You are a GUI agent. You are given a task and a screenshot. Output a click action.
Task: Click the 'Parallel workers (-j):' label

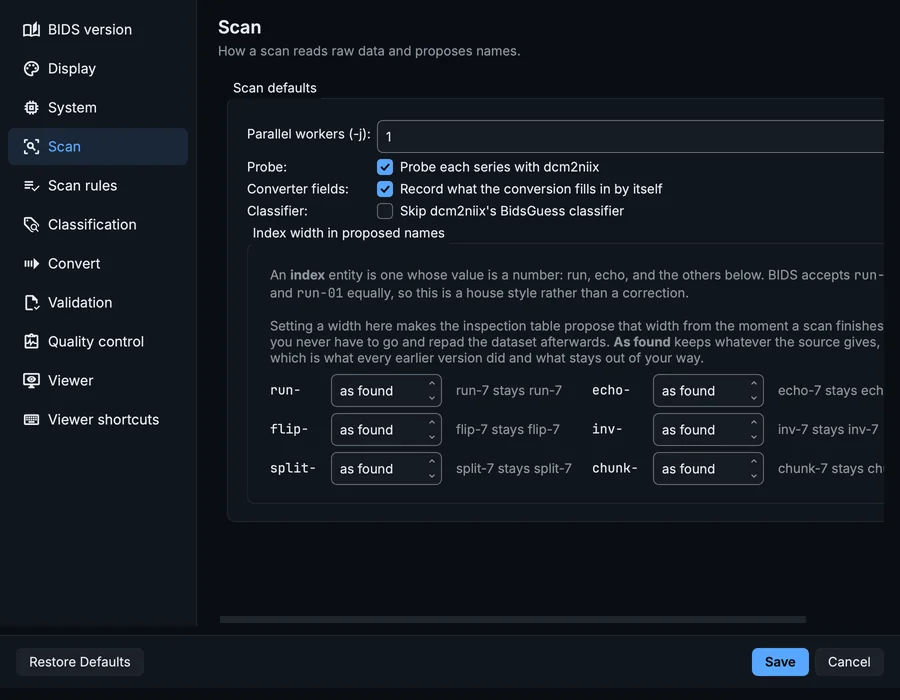[x=309, y=134]
